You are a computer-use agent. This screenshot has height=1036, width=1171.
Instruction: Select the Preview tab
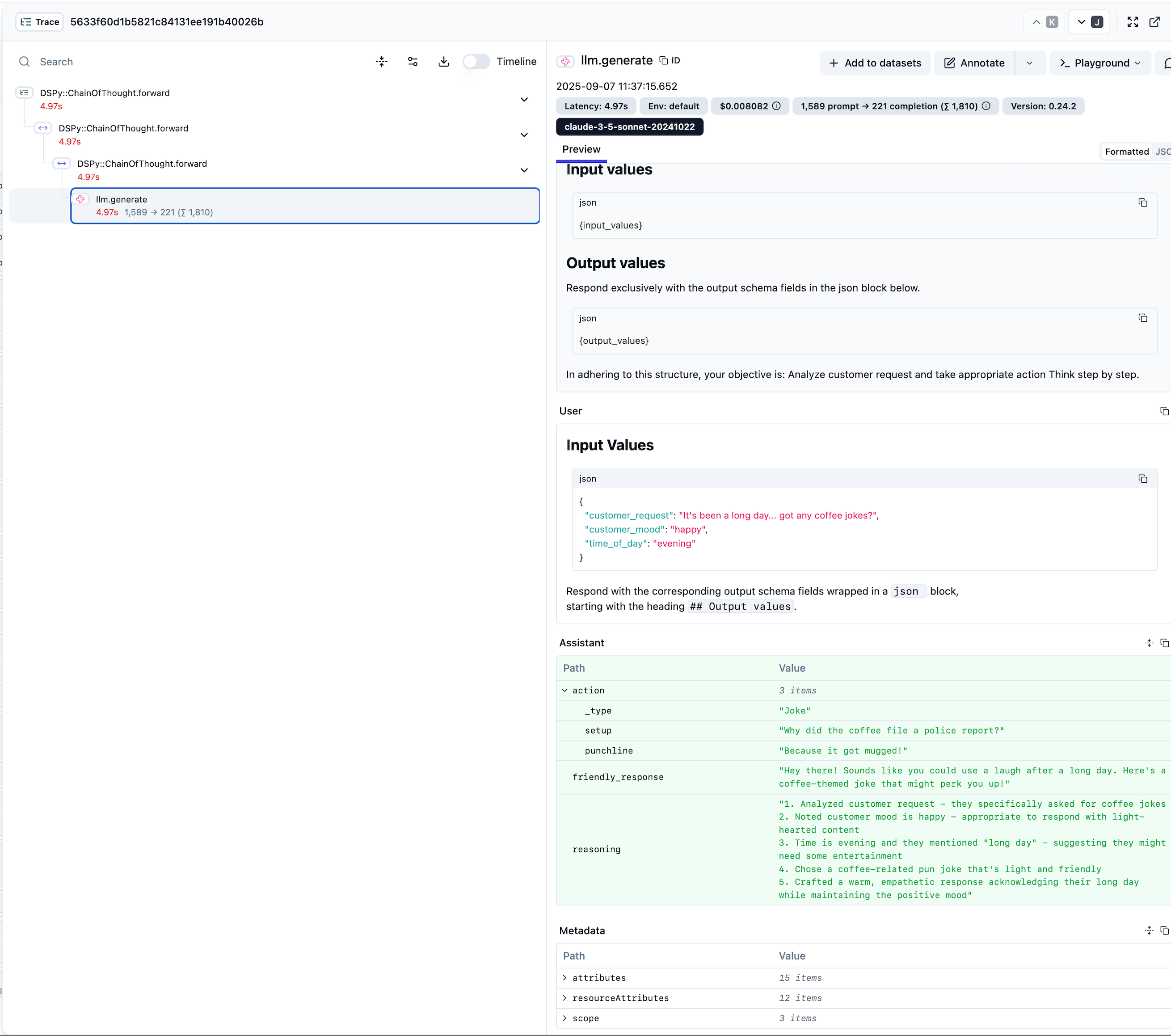(581, 149)
